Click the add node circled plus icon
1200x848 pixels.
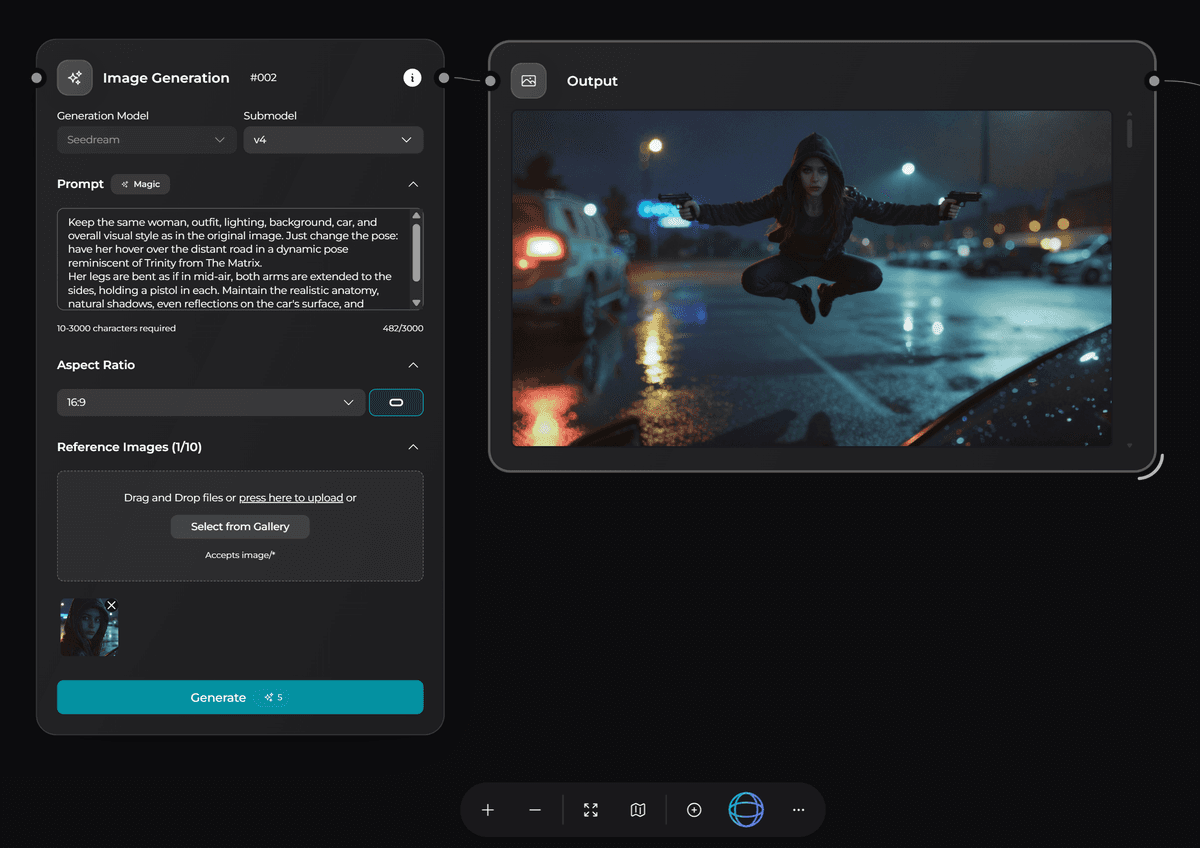(x=694, y=810)
